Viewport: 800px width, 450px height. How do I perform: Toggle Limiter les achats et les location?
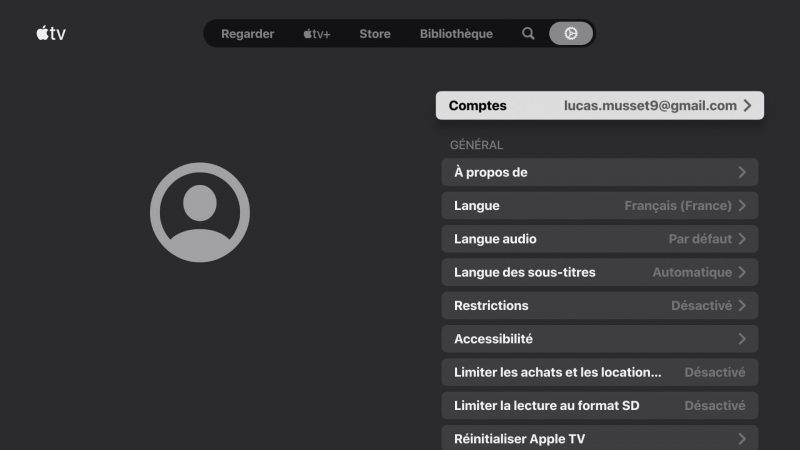[600, 372]
